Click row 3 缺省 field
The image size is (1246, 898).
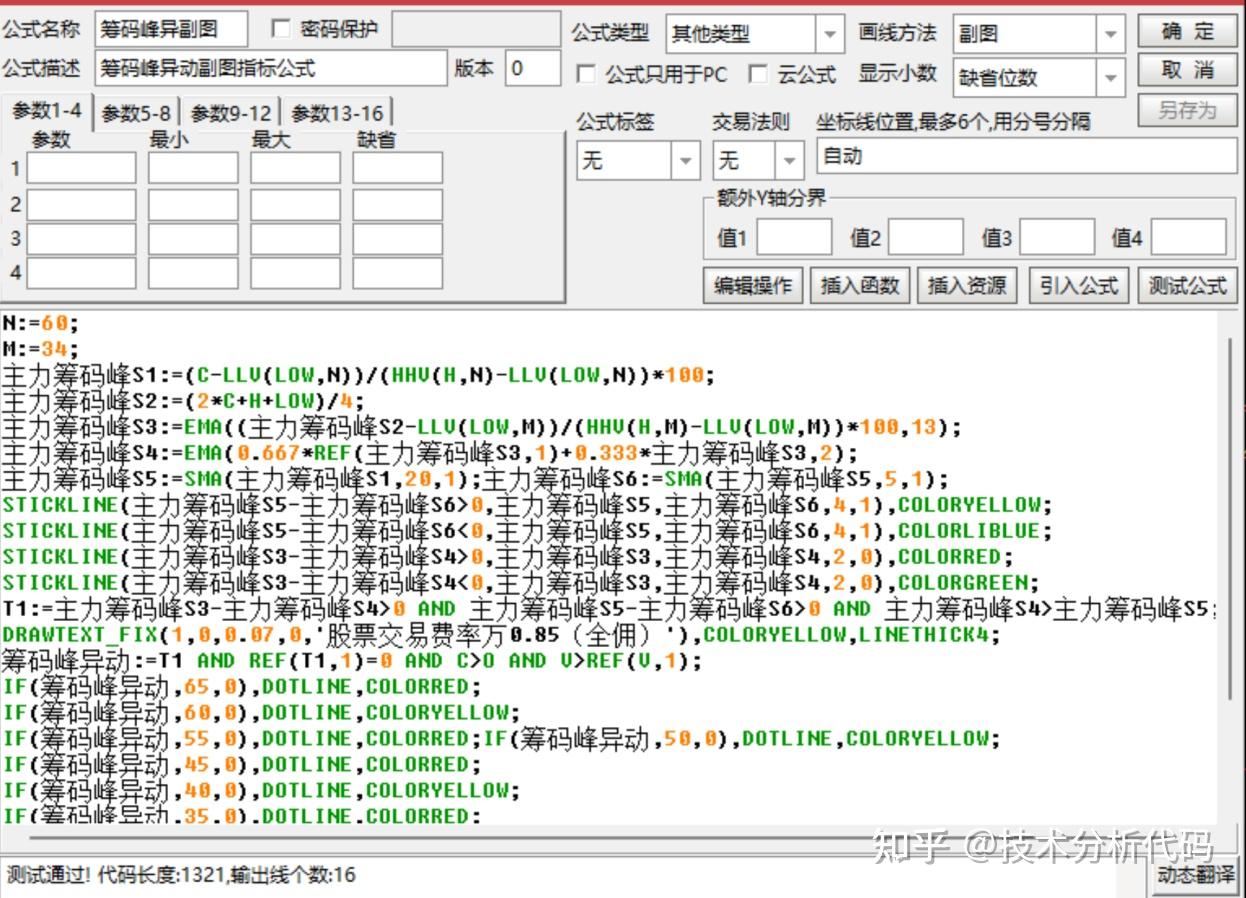(397, 238)
